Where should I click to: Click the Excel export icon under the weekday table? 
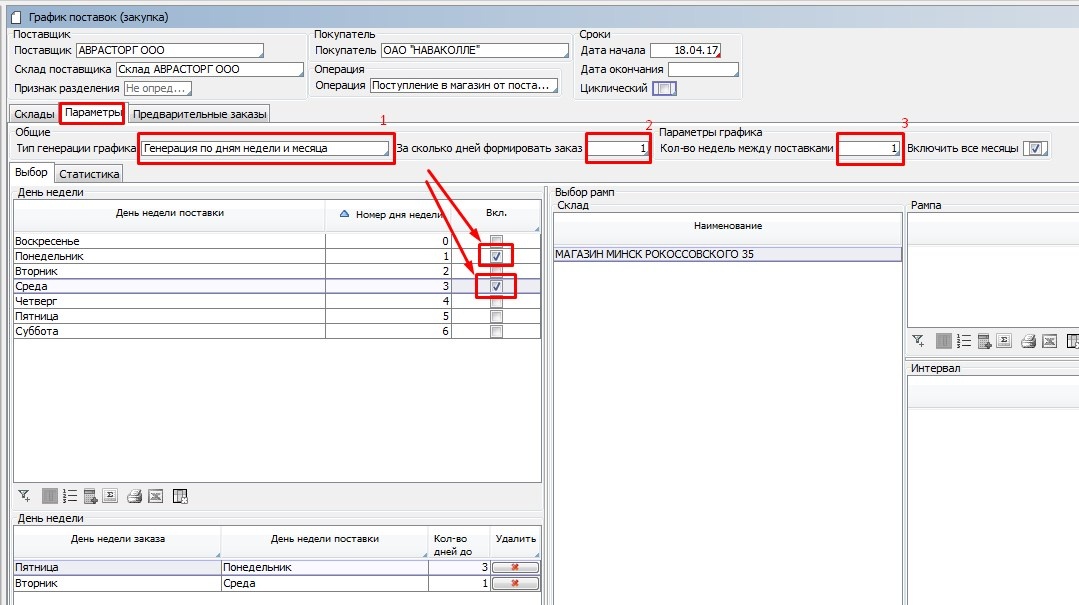(x=155, y=495)
